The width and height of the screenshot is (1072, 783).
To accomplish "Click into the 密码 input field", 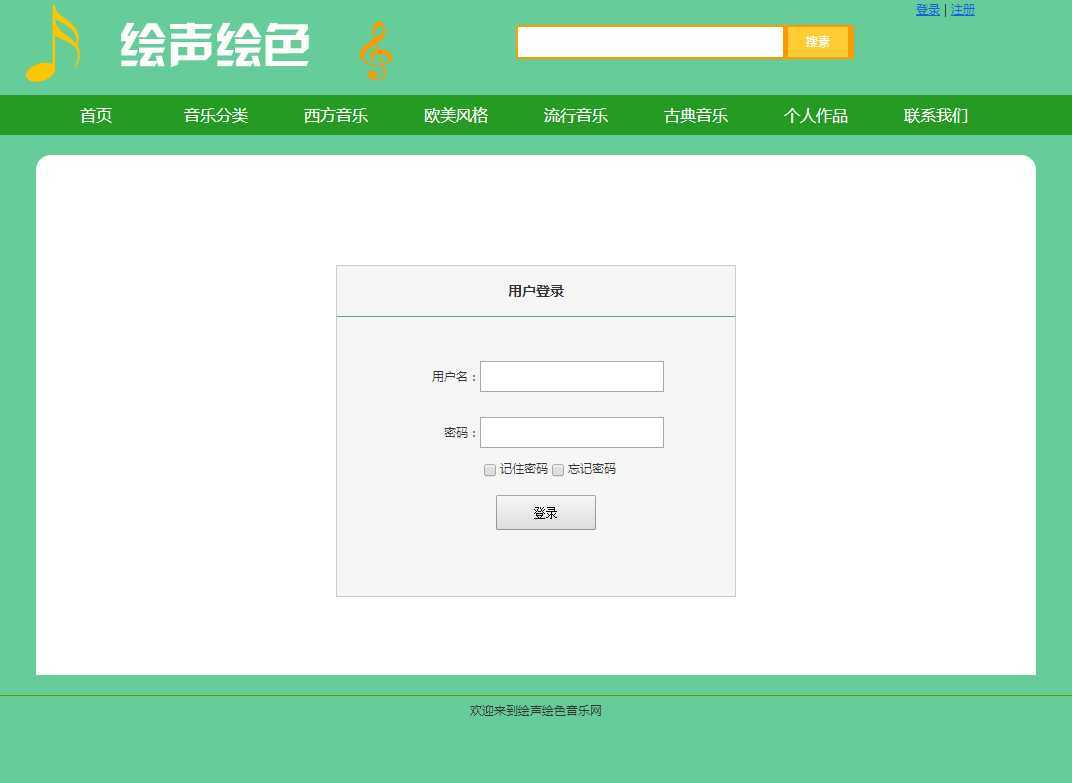I will (572, 433).
